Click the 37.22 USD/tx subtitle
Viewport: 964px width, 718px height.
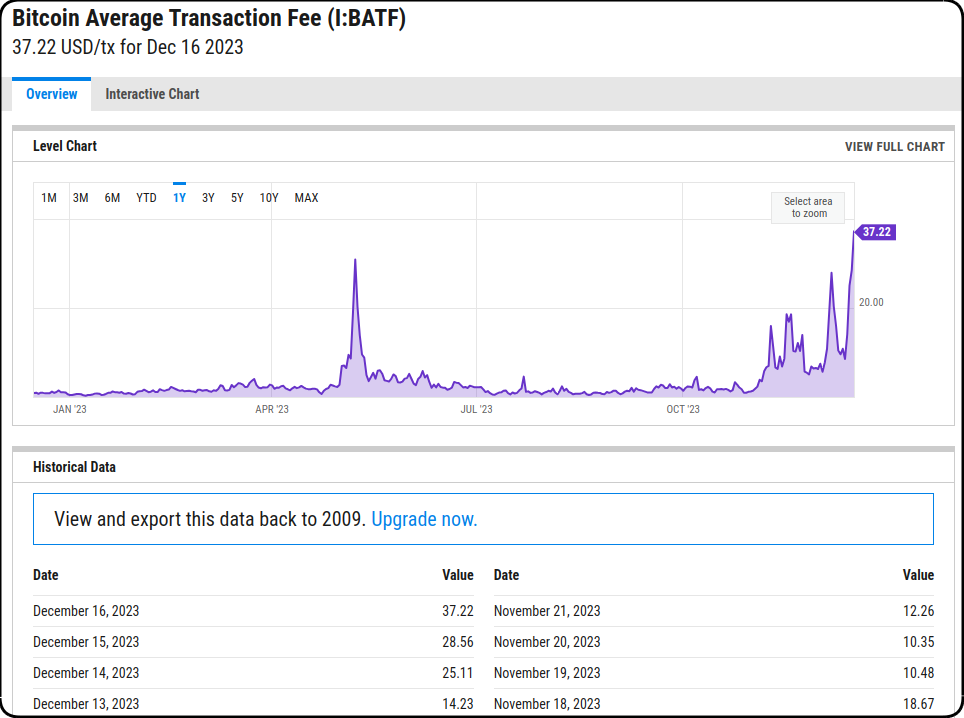click(x=128, y=47)
